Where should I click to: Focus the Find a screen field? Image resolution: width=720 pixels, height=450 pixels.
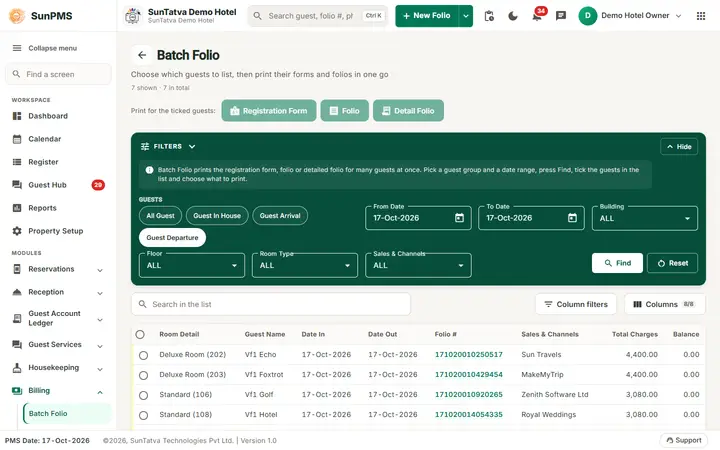pos(58,74)
